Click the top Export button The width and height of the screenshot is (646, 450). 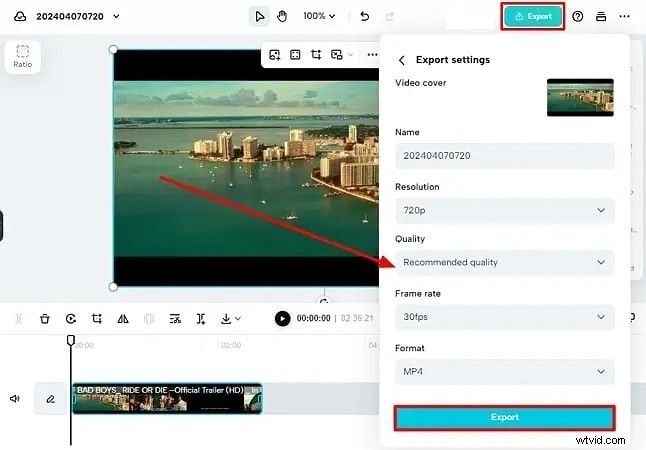click(x=533, y=16)
